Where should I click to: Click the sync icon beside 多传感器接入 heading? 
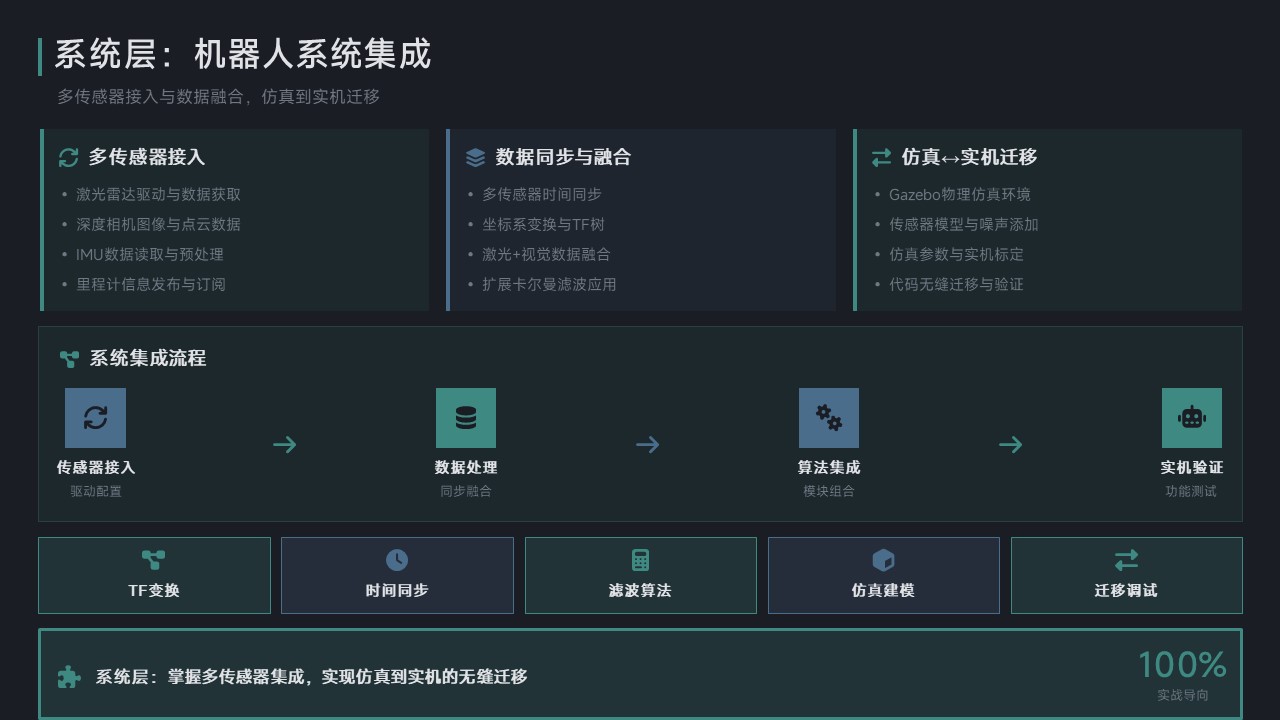click(68, 157)
